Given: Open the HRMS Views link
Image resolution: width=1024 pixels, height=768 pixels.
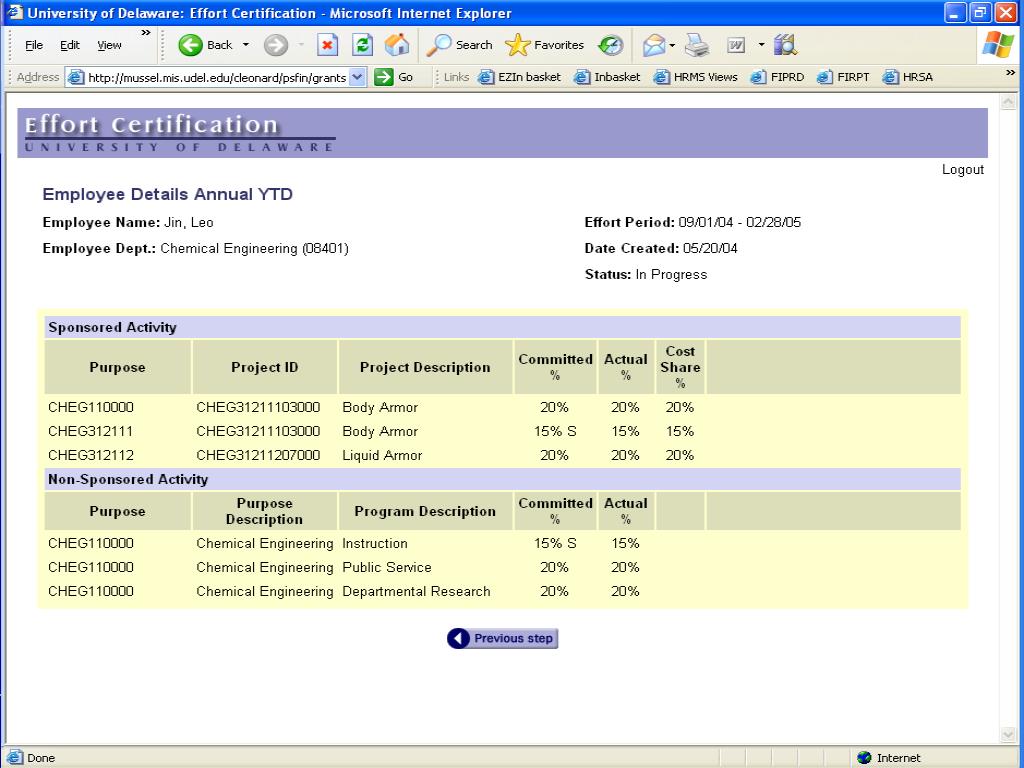Looking at the screenshot, I should 696,77.
